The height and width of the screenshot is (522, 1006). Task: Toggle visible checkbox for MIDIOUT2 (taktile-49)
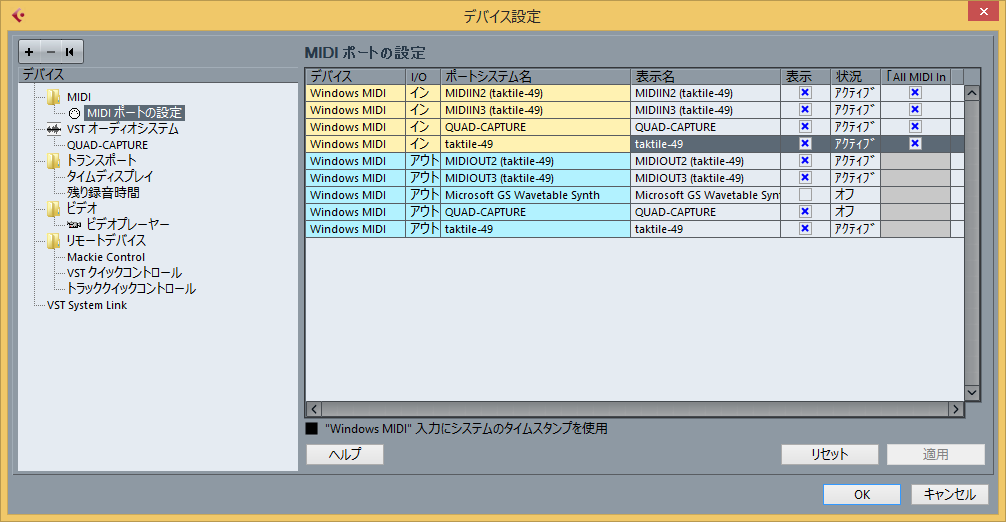tap(805, 161)
